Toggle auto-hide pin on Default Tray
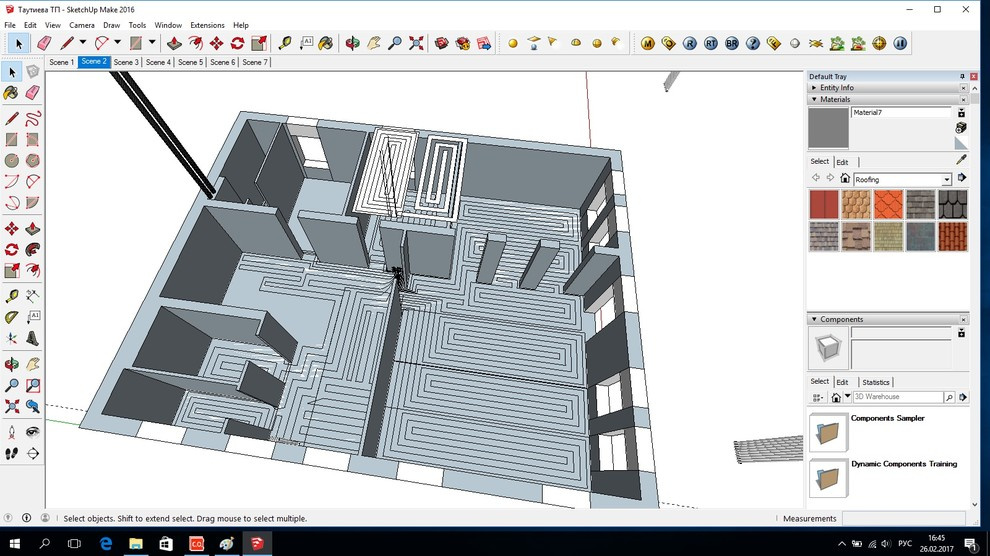 coord(962,76)
